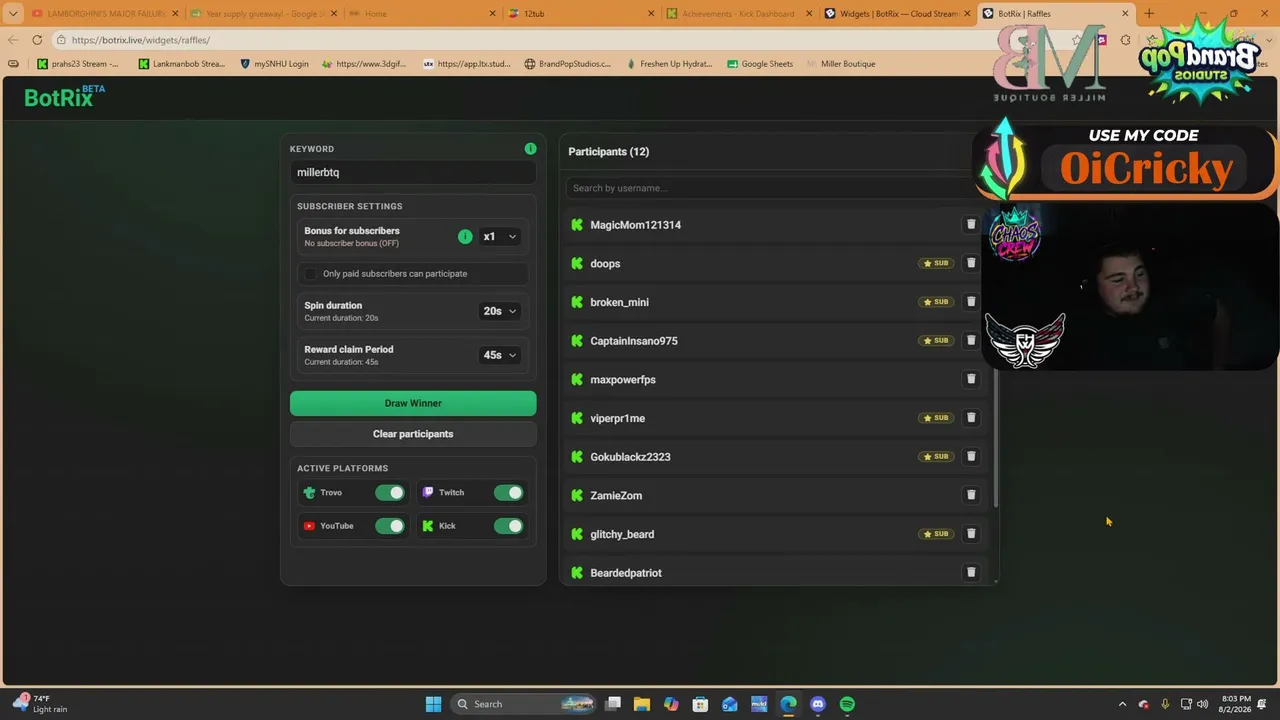Switch to Widgets BotRix Cloud Stream tab
1280x720 pixels.
pos(898,14)
